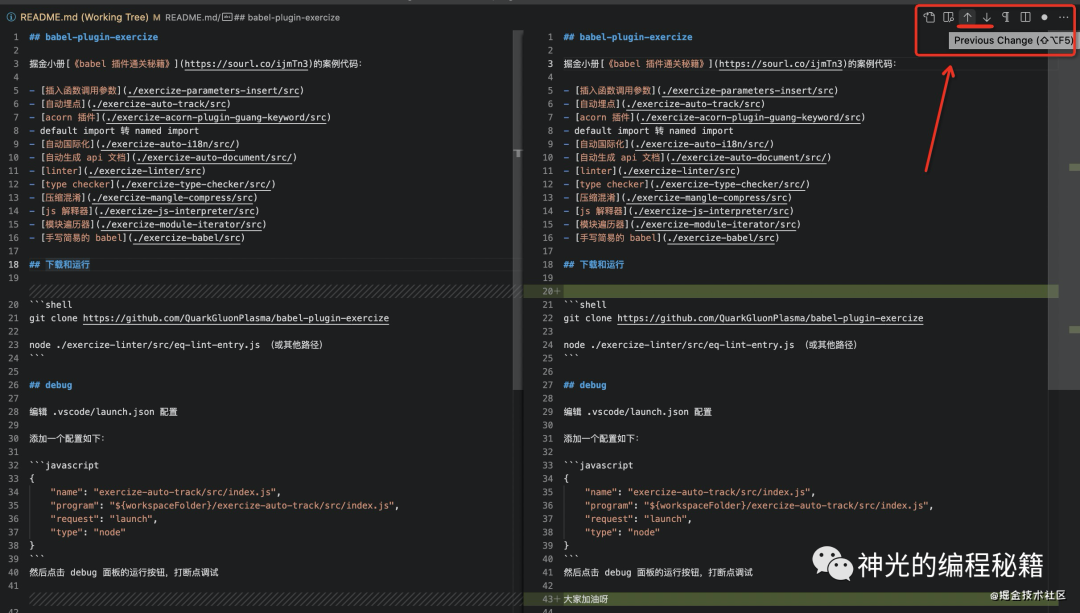Click '## 下载和运行' heading in left pane
Image resolution: width=1080 pixels, height=613 pixels.
coord(59,264)
